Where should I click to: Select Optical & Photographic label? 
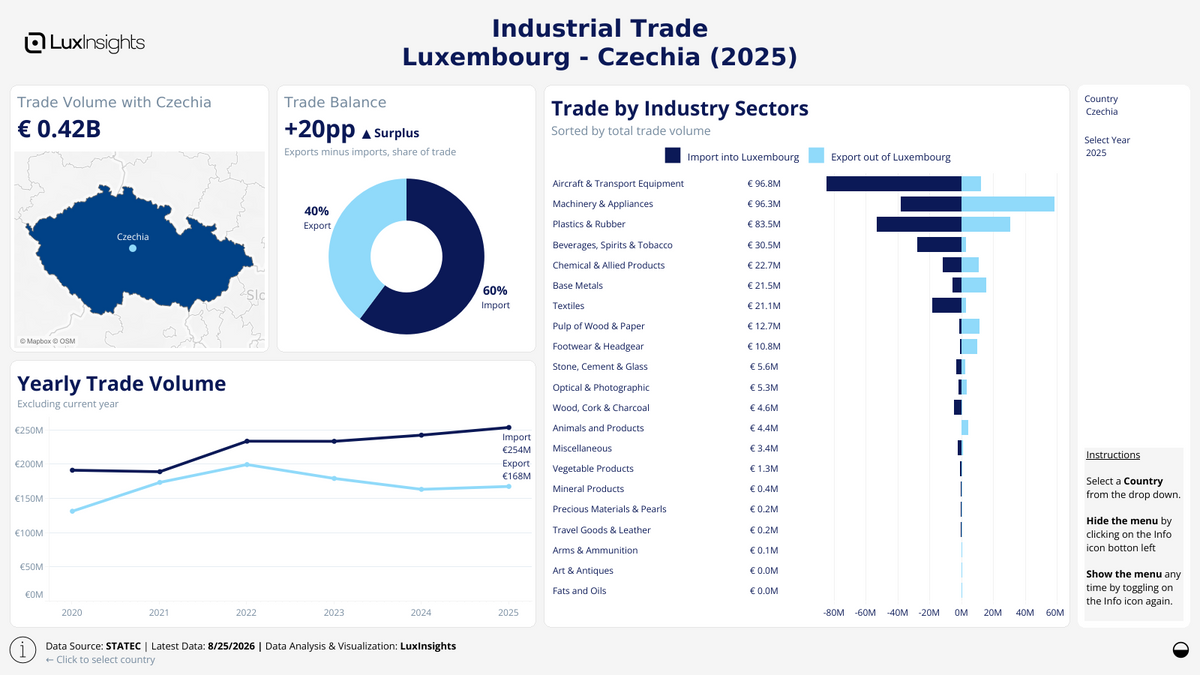pos(601,387)
